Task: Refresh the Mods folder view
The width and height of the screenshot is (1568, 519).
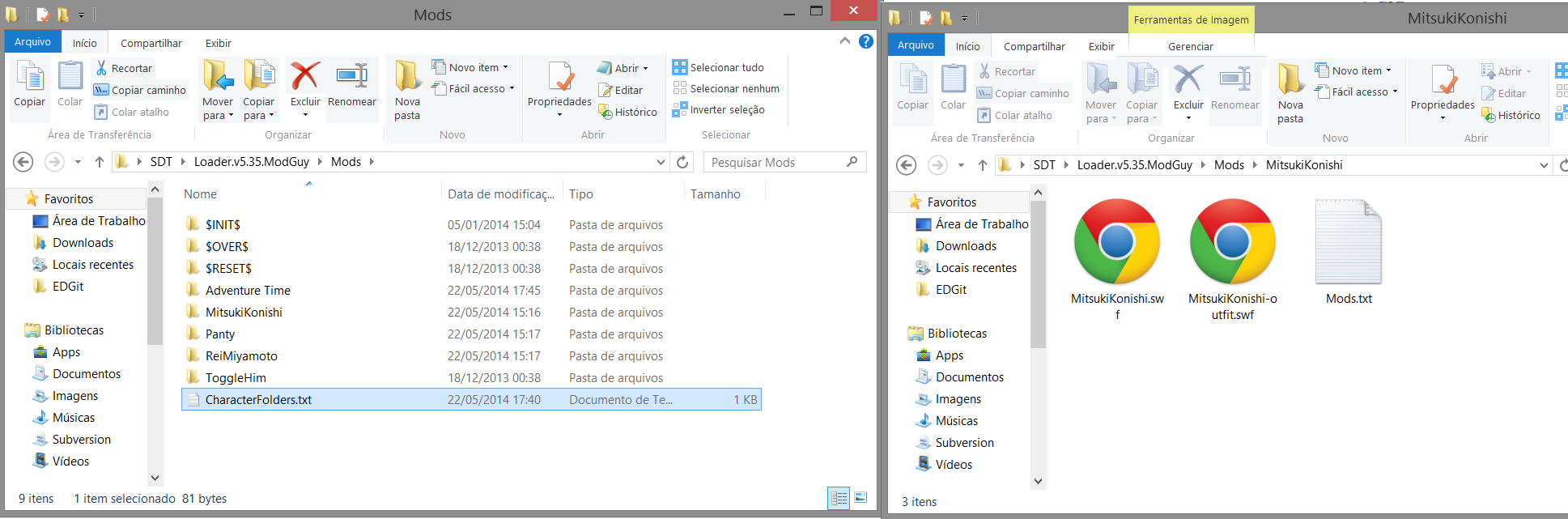Action: click(x=682, y=162)
